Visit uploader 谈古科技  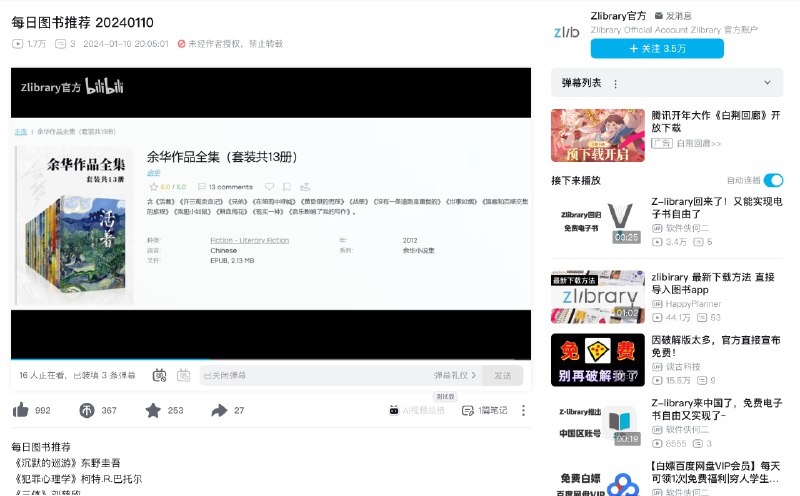(x=683, y=366)
